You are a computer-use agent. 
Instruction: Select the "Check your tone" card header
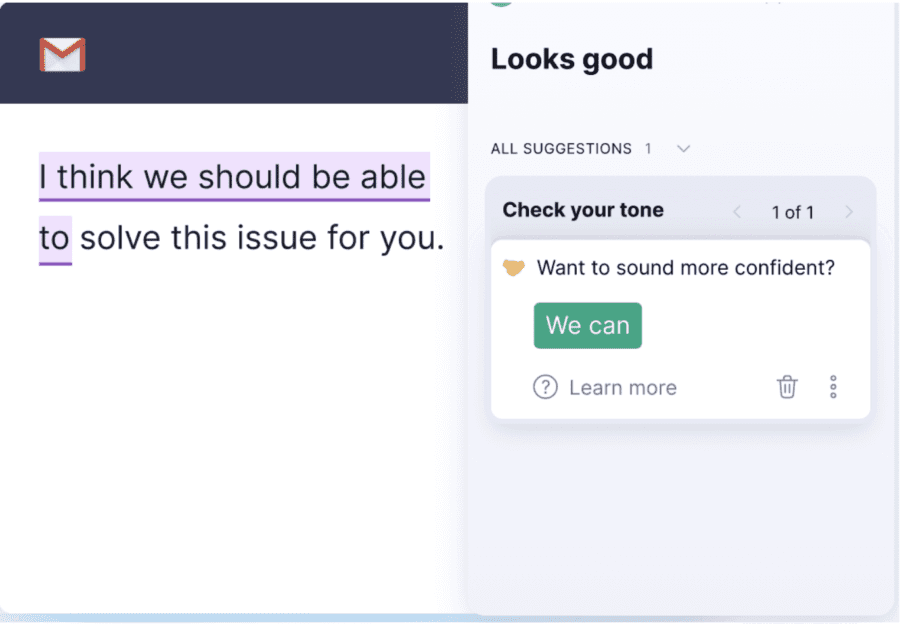point(582,211)
